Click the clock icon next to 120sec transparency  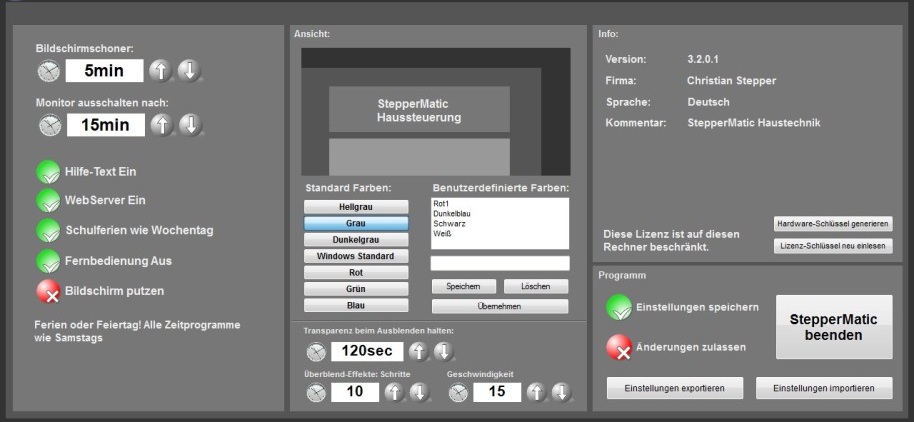[316, 351]
